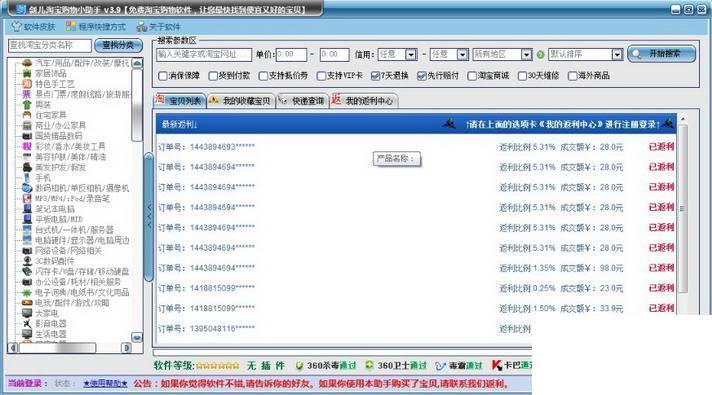Click the purple 景点门票 ticket icon
The image size is (712, 395).
point(27,94)
